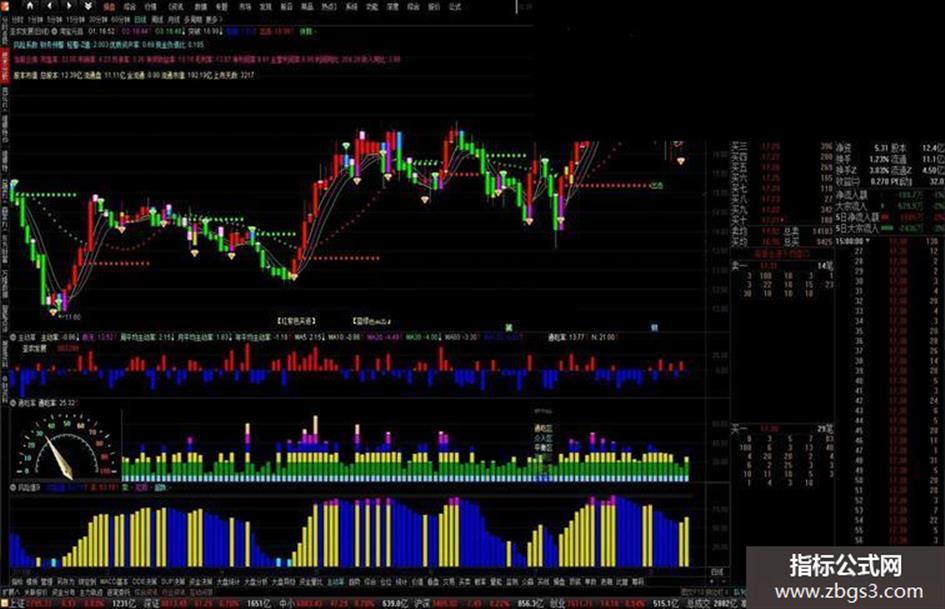Open the 资讯 menu in the top bar

tap(176, 7)
